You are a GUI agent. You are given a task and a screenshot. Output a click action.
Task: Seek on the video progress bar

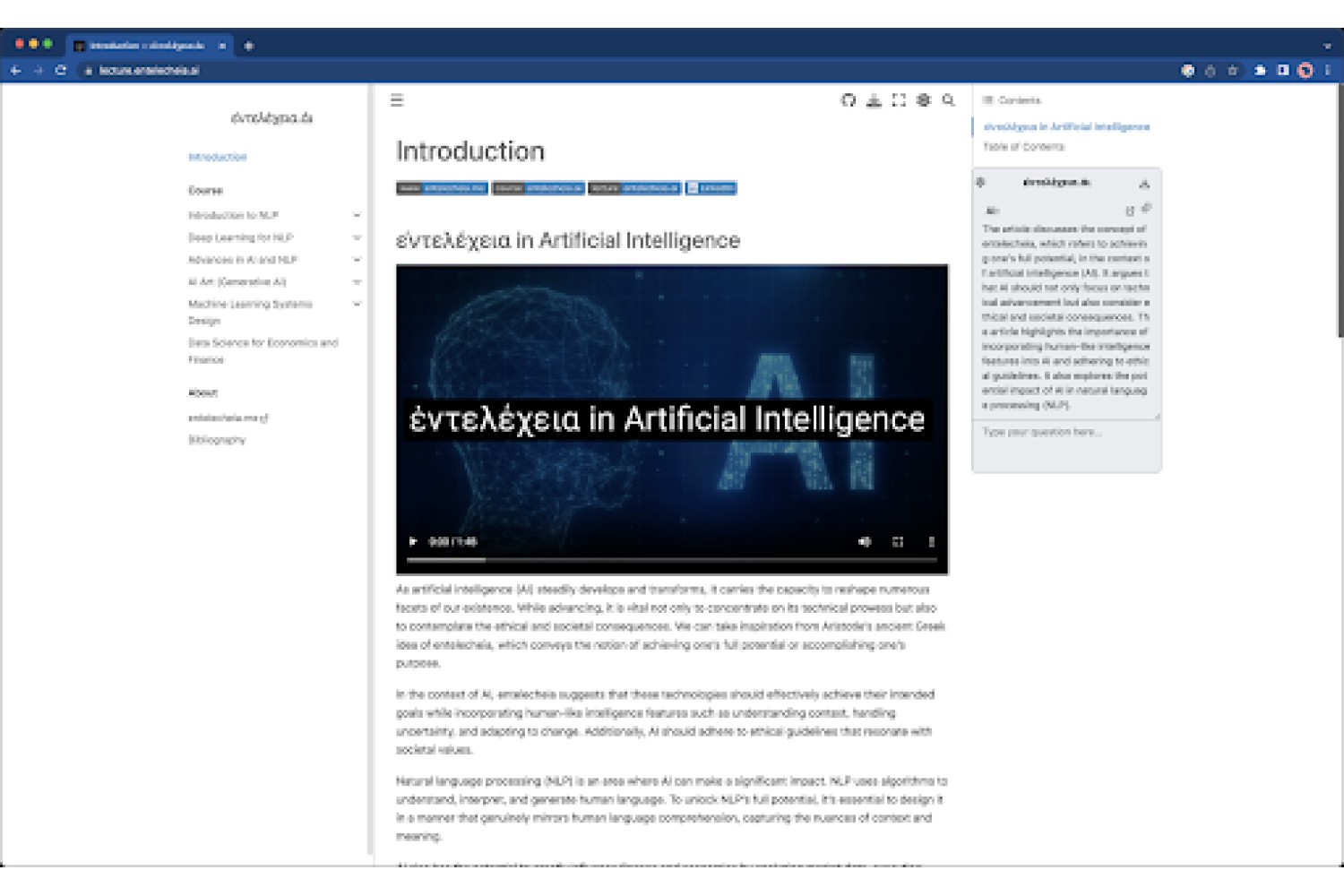click(x=672, y=560)
